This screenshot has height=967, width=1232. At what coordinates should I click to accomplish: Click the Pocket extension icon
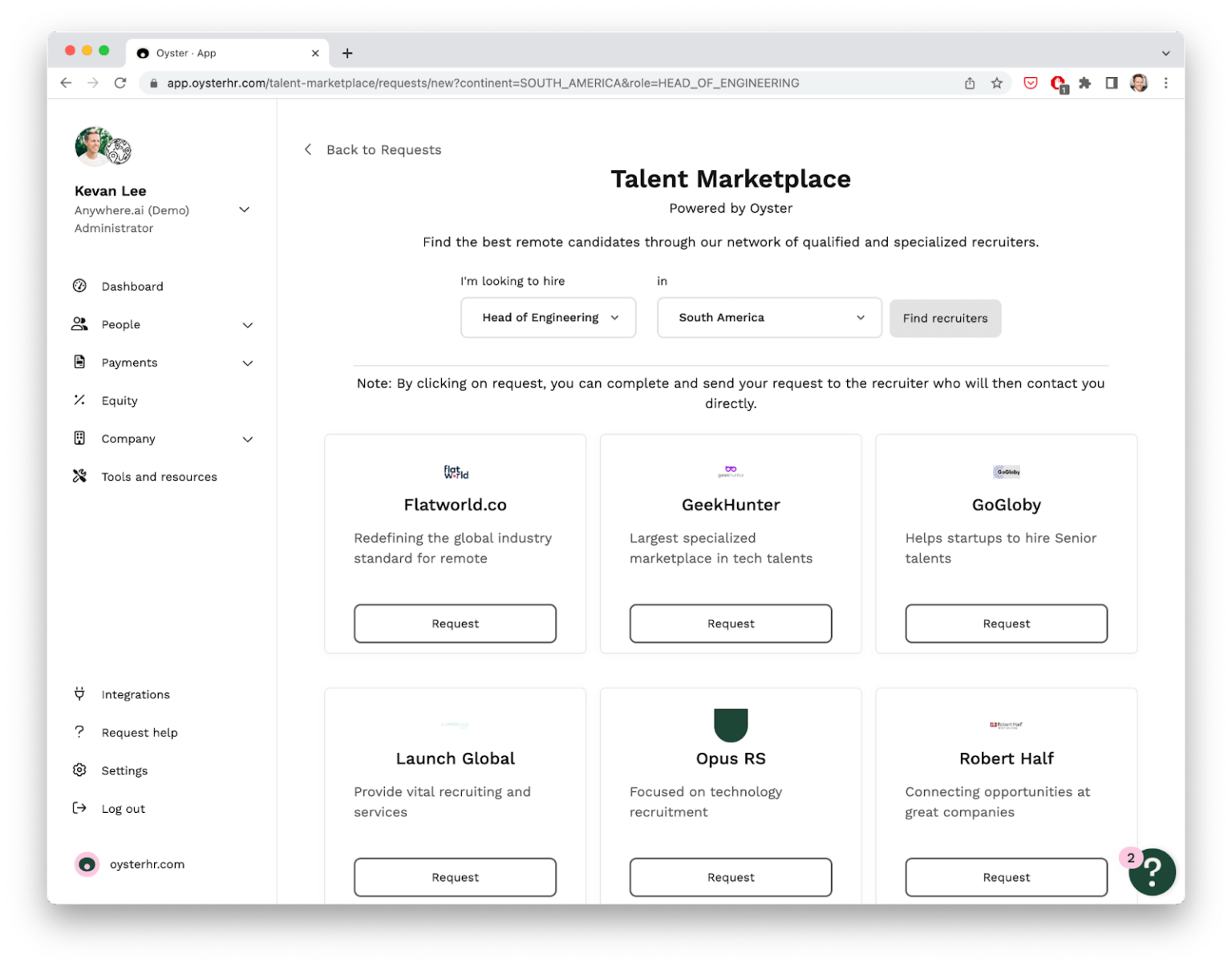tap(1031, 83)
